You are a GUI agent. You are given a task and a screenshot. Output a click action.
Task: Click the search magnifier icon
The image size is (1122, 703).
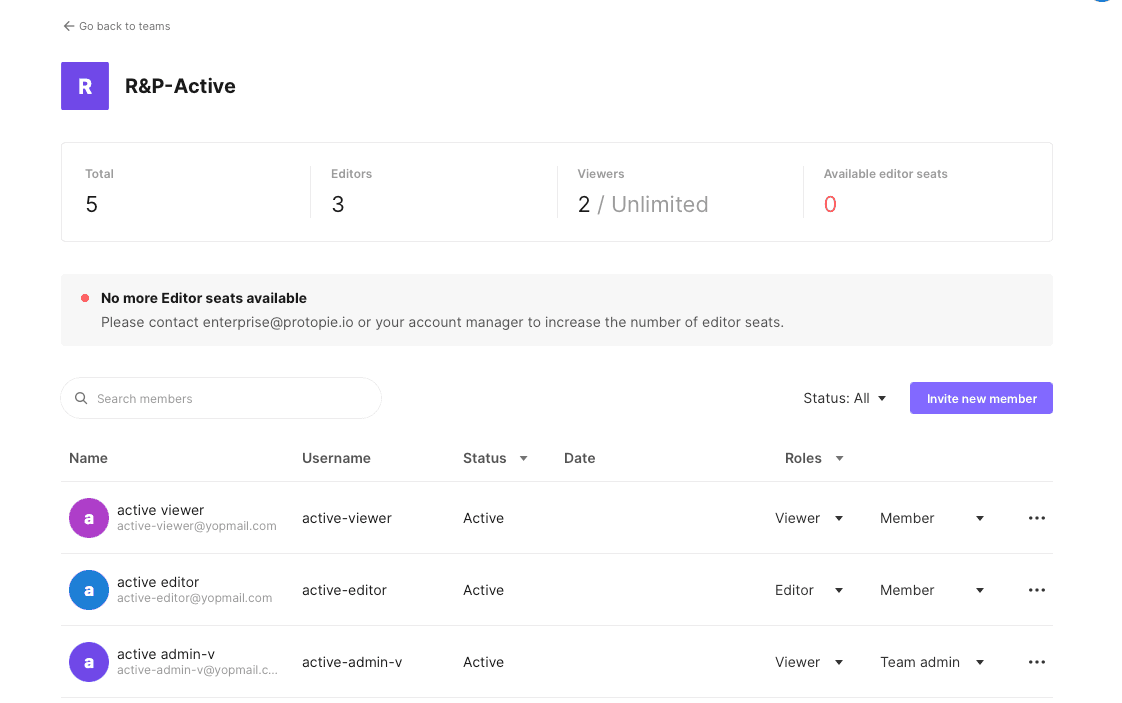81,398
